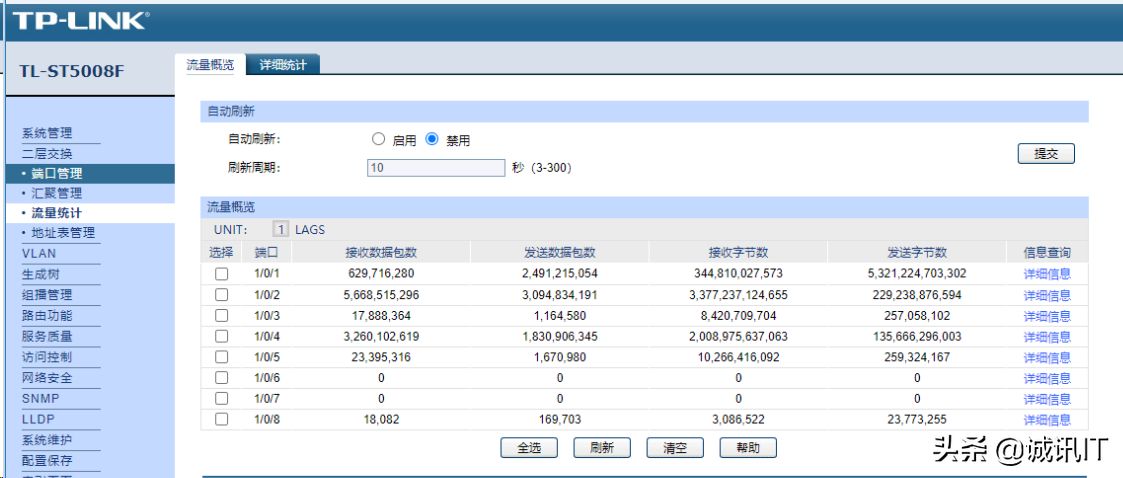Click the 刷新周期 input field
1123x478 pixels.
(x=436, y=168)
